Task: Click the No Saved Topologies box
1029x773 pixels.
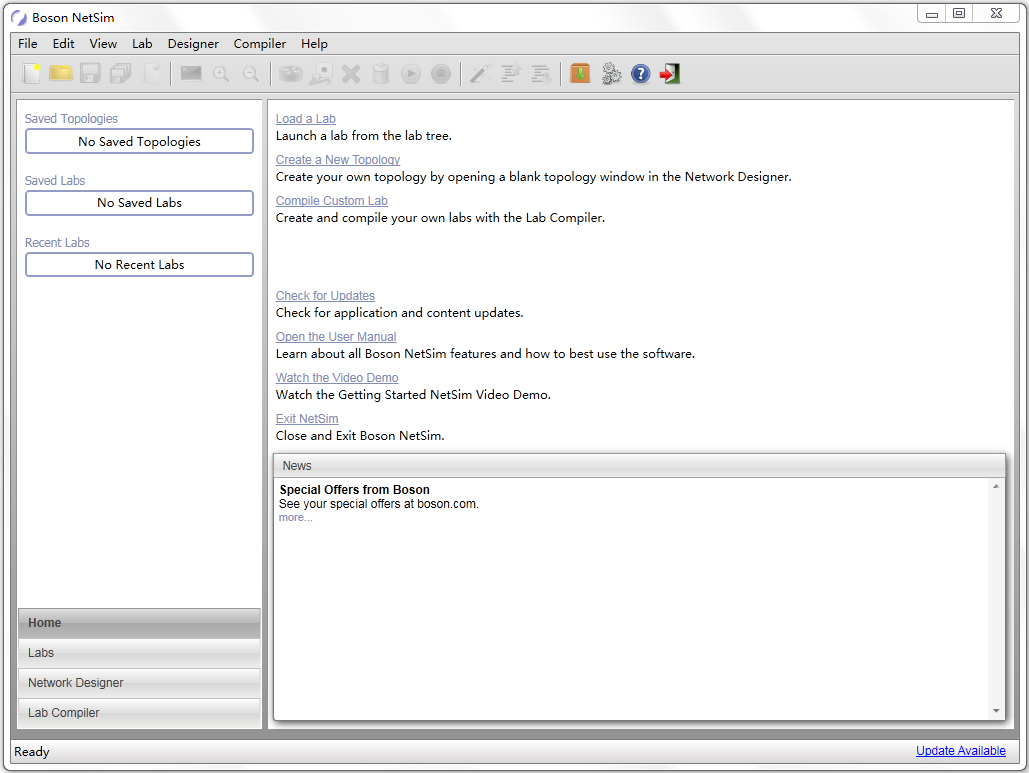Action: click(x=139, y=142)
